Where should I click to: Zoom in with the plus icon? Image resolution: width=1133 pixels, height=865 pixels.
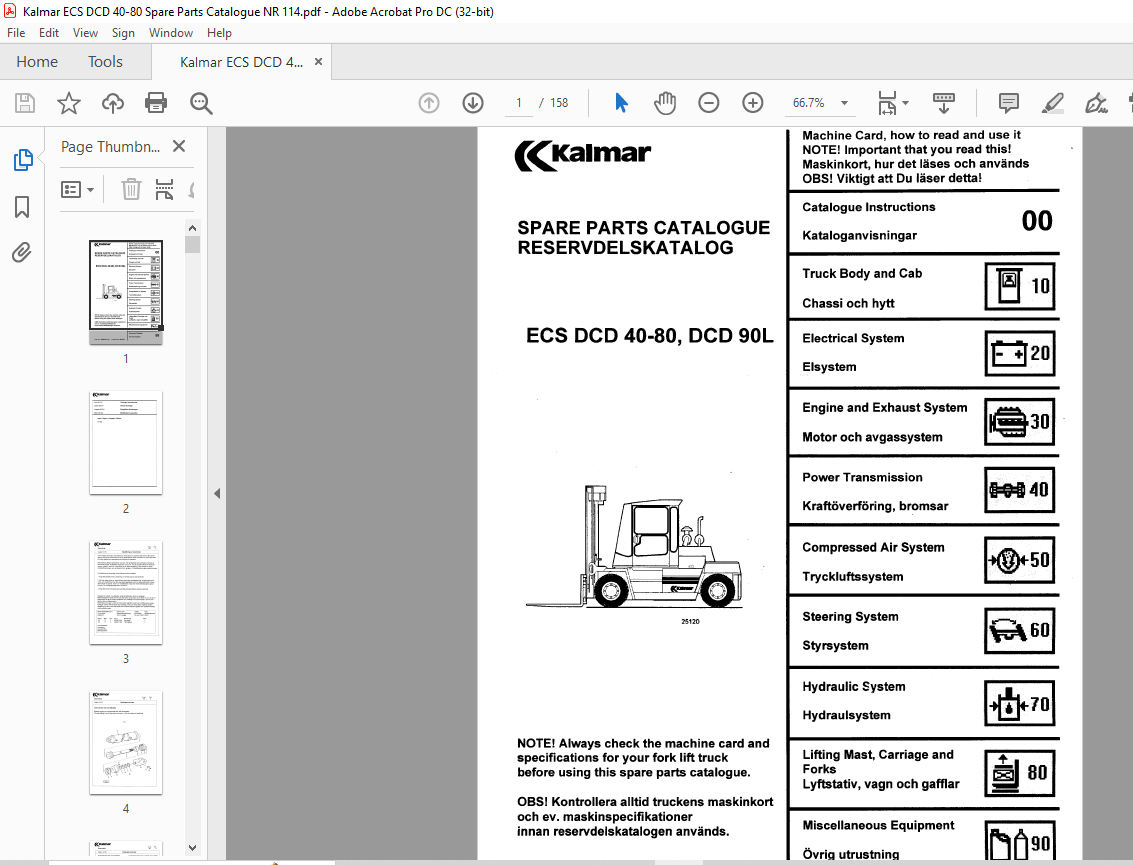(753, 103)
